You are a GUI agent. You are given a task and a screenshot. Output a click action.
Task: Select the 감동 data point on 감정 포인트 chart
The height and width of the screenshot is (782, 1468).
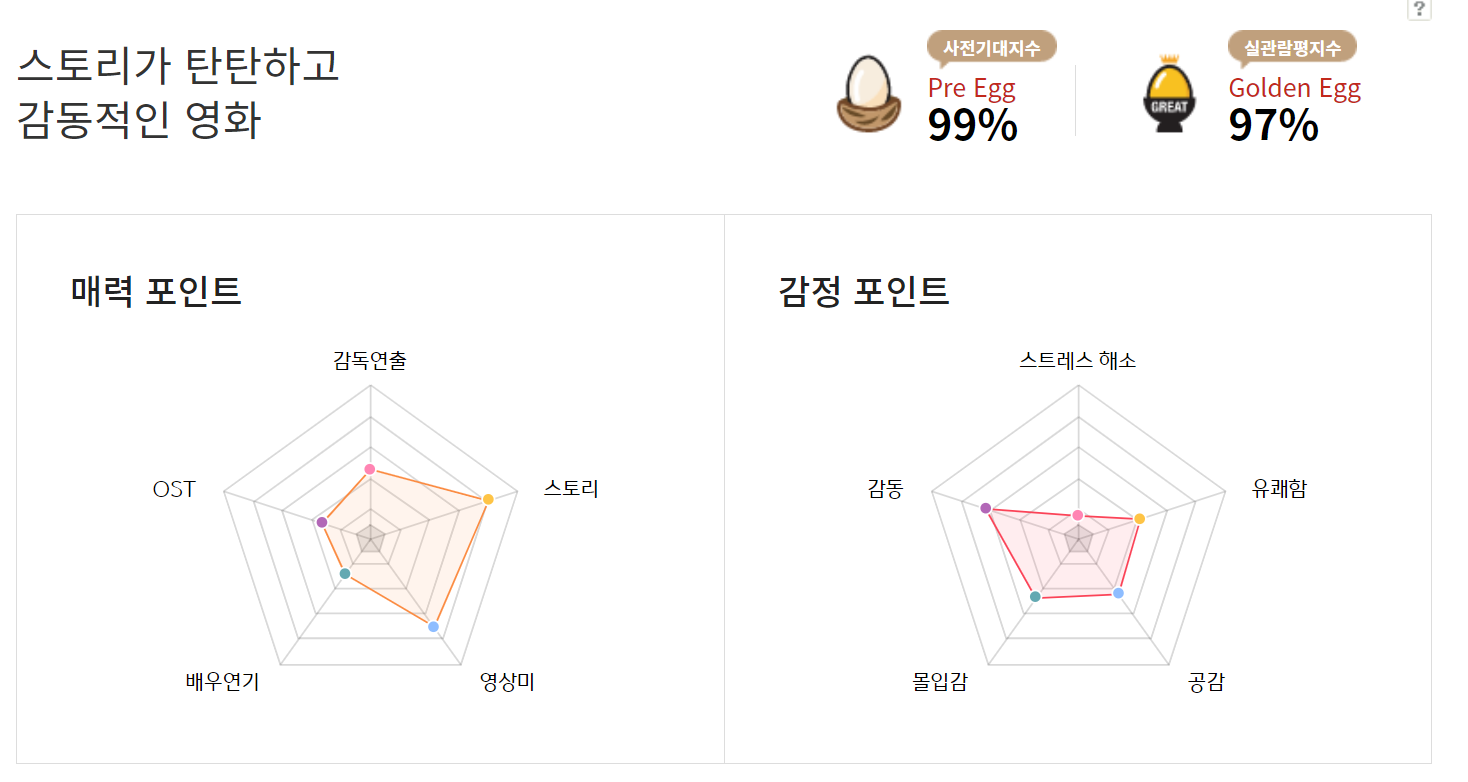(x=986, y=508)
